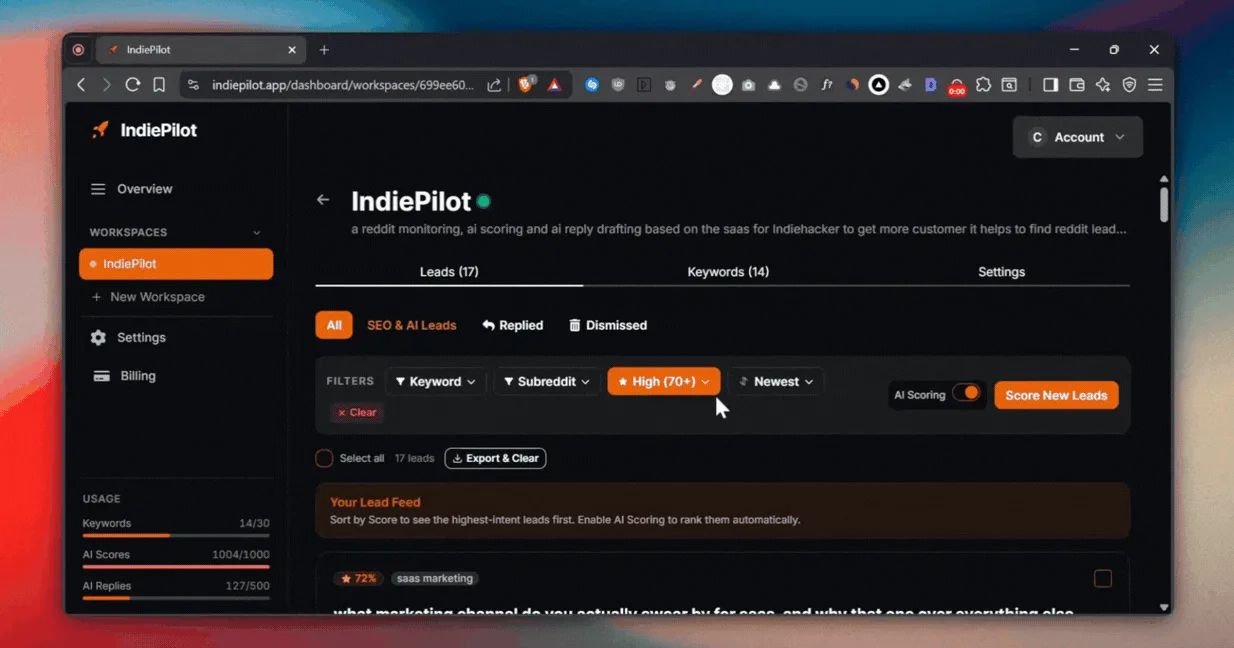1234x648 pixels.
Task: Open the Brave Shields lion icon
Action: point(526,85)
